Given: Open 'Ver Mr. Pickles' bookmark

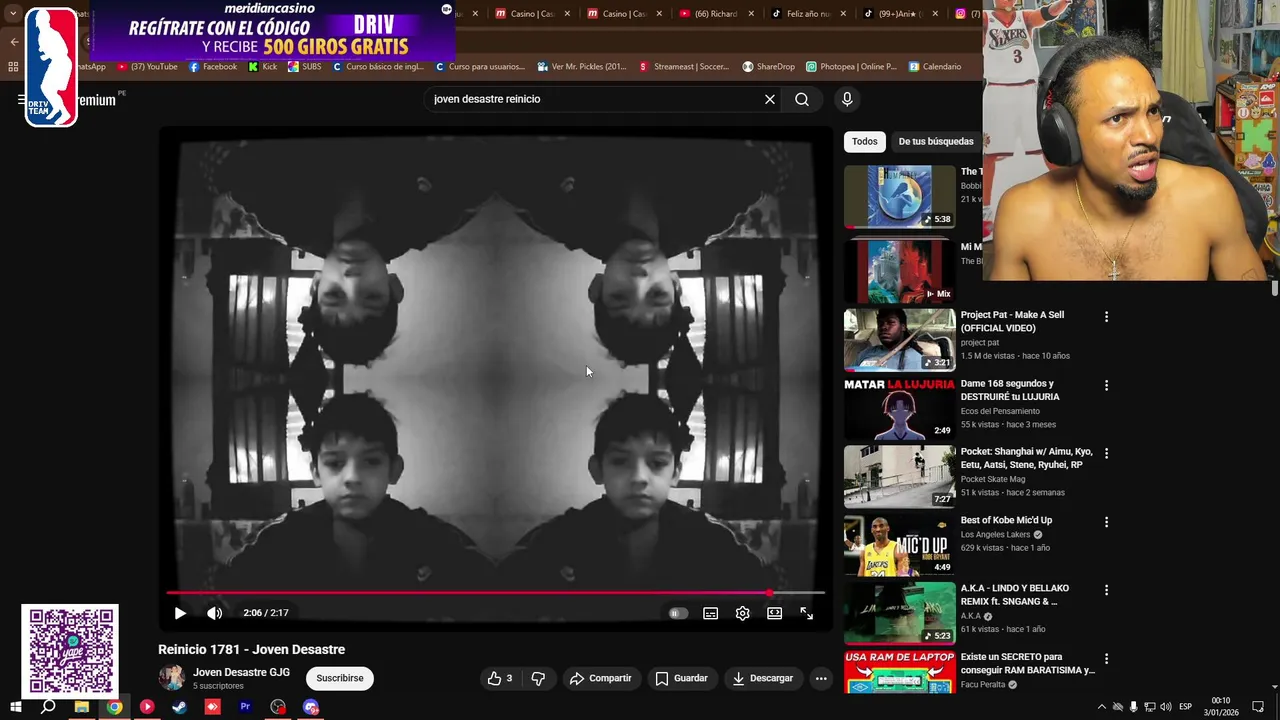Looking at the screenshot, I should [x=582, y=67].
